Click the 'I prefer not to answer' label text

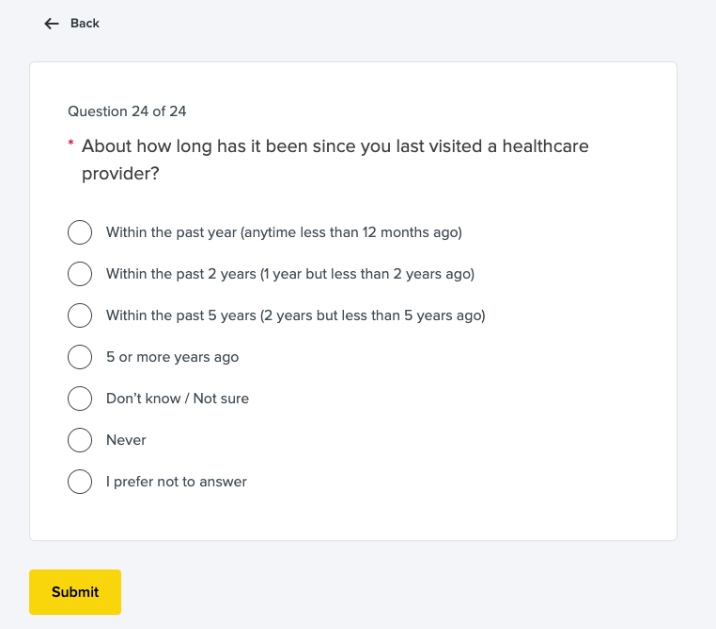(x=176, y=482)
